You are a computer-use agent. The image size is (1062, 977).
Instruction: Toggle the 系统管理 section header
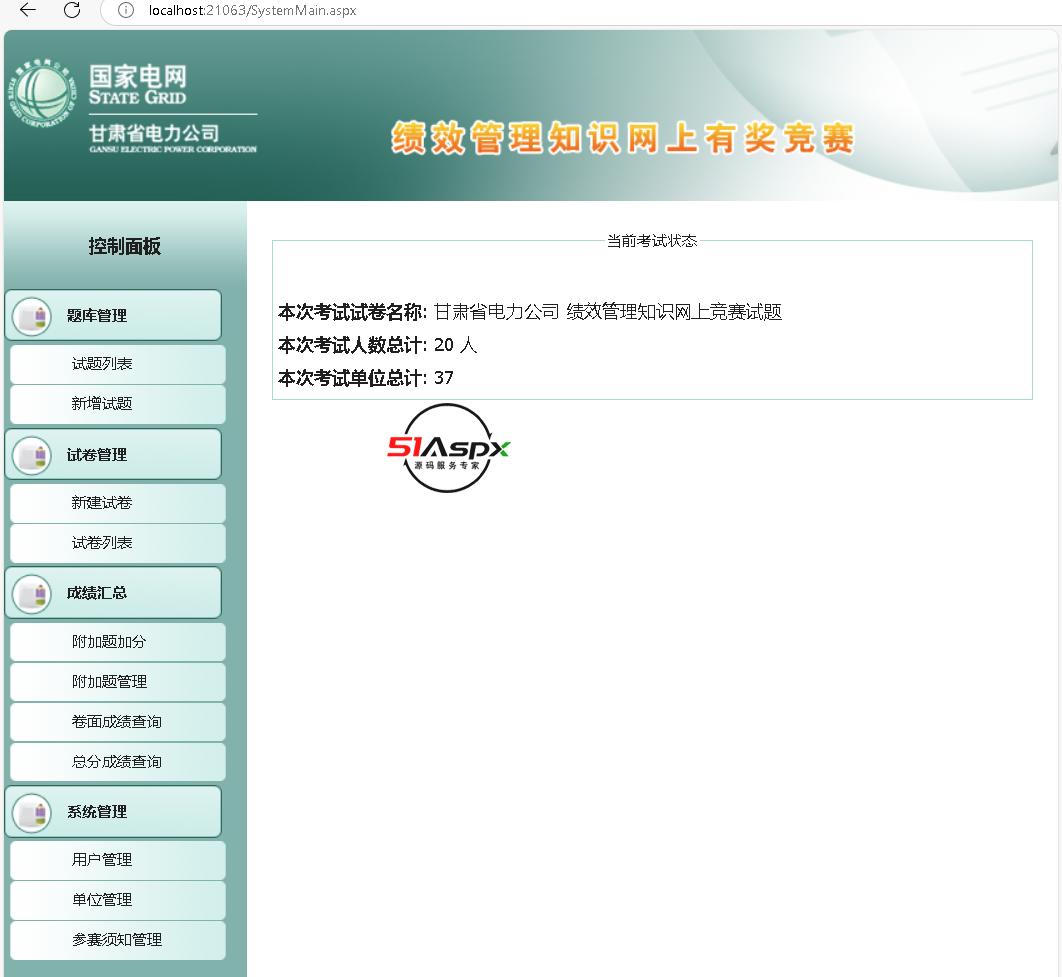(x=113, y=812)
